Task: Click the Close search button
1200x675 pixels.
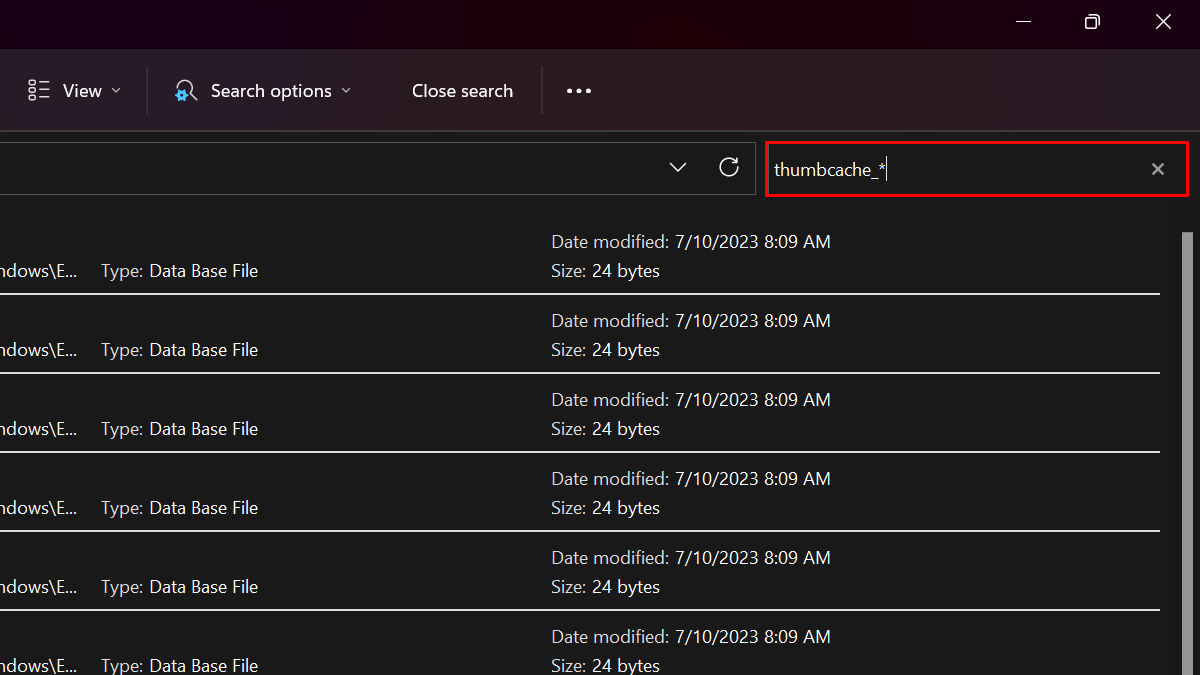Action: 462,91
